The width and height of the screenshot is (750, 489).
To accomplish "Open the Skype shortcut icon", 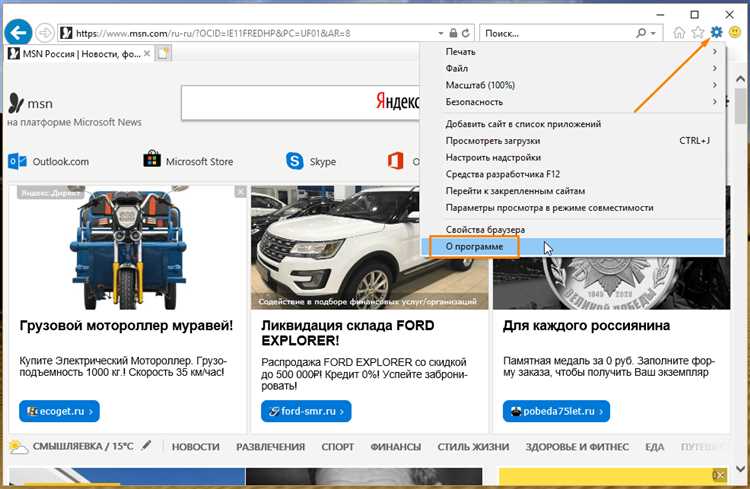I will click(x=295, y=161).
